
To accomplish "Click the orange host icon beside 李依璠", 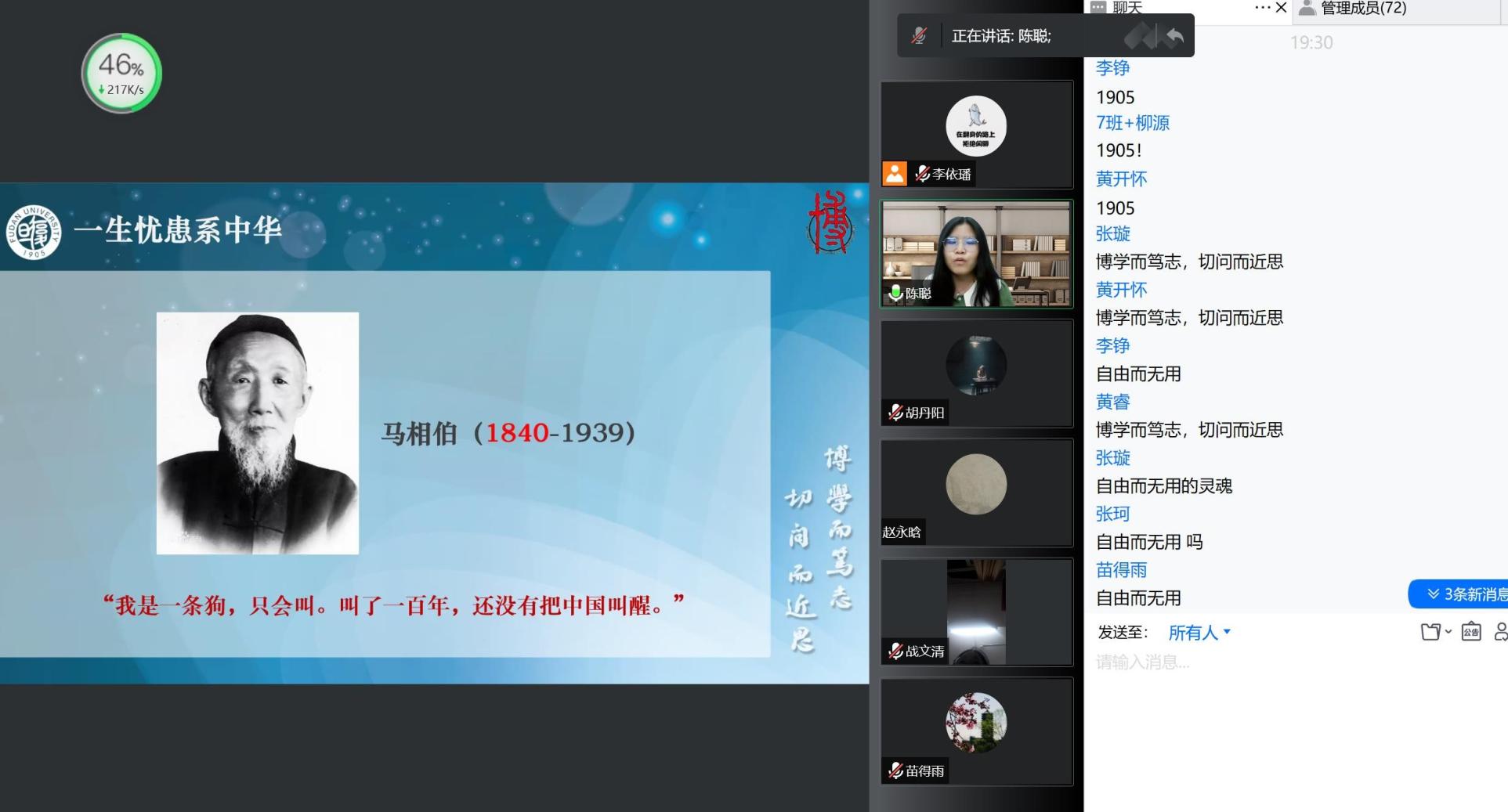I will tap(895, 174).
